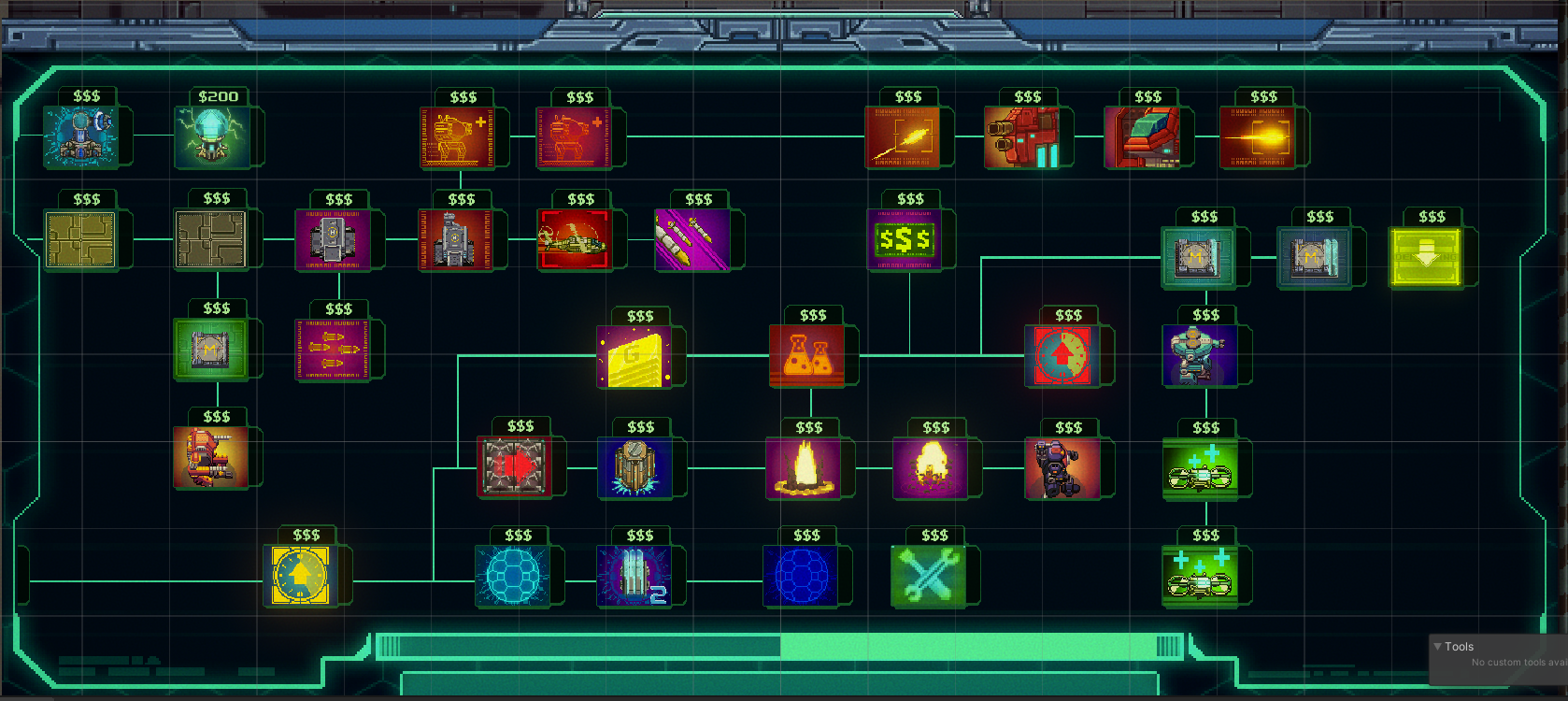This screenshot has height=701, width=1568.
Task: Select the teal M-crate upgrade node
Action: [1199, 256]
